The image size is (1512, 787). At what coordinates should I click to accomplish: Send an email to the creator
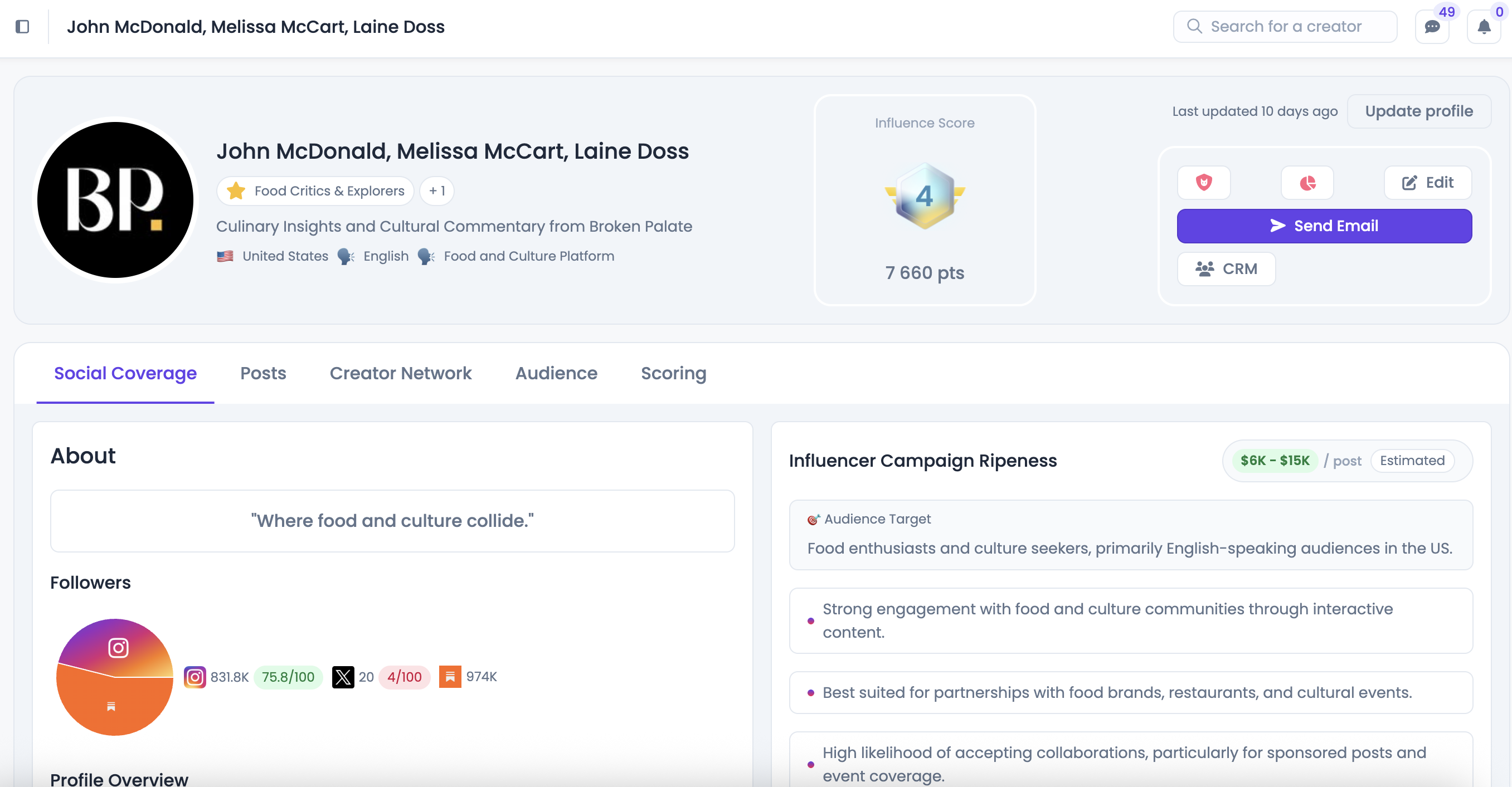coord(1324,226)
